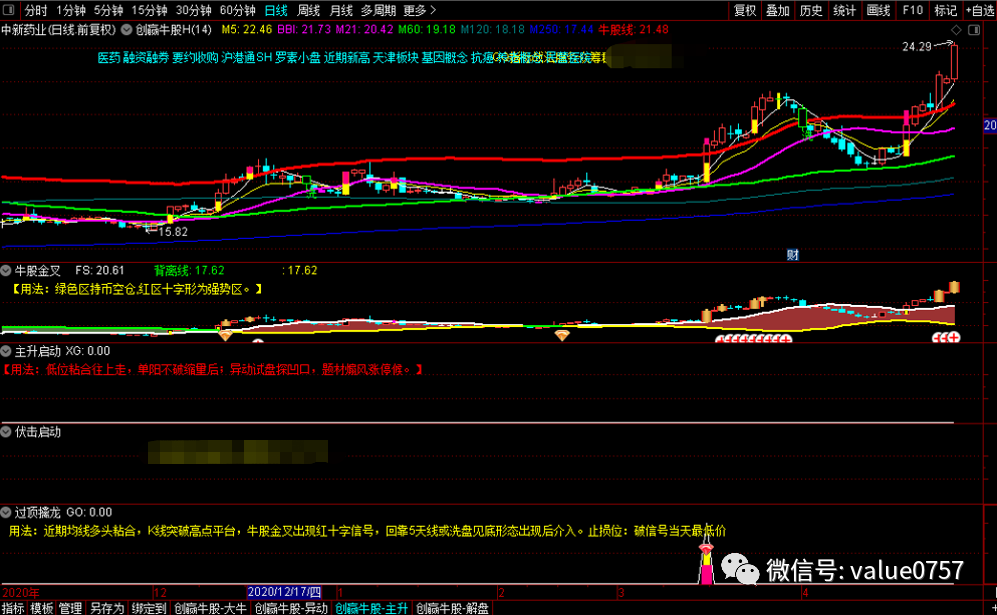This screenshot has width=997, height=615.
Task: Collapse the 主升启动 indicator panel
Action: [x=6, y=351]
